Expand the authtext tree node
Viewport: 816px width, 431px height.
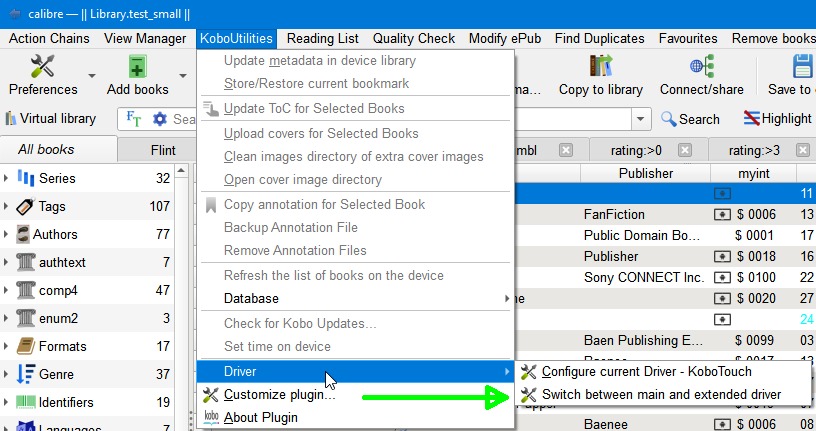6,262
